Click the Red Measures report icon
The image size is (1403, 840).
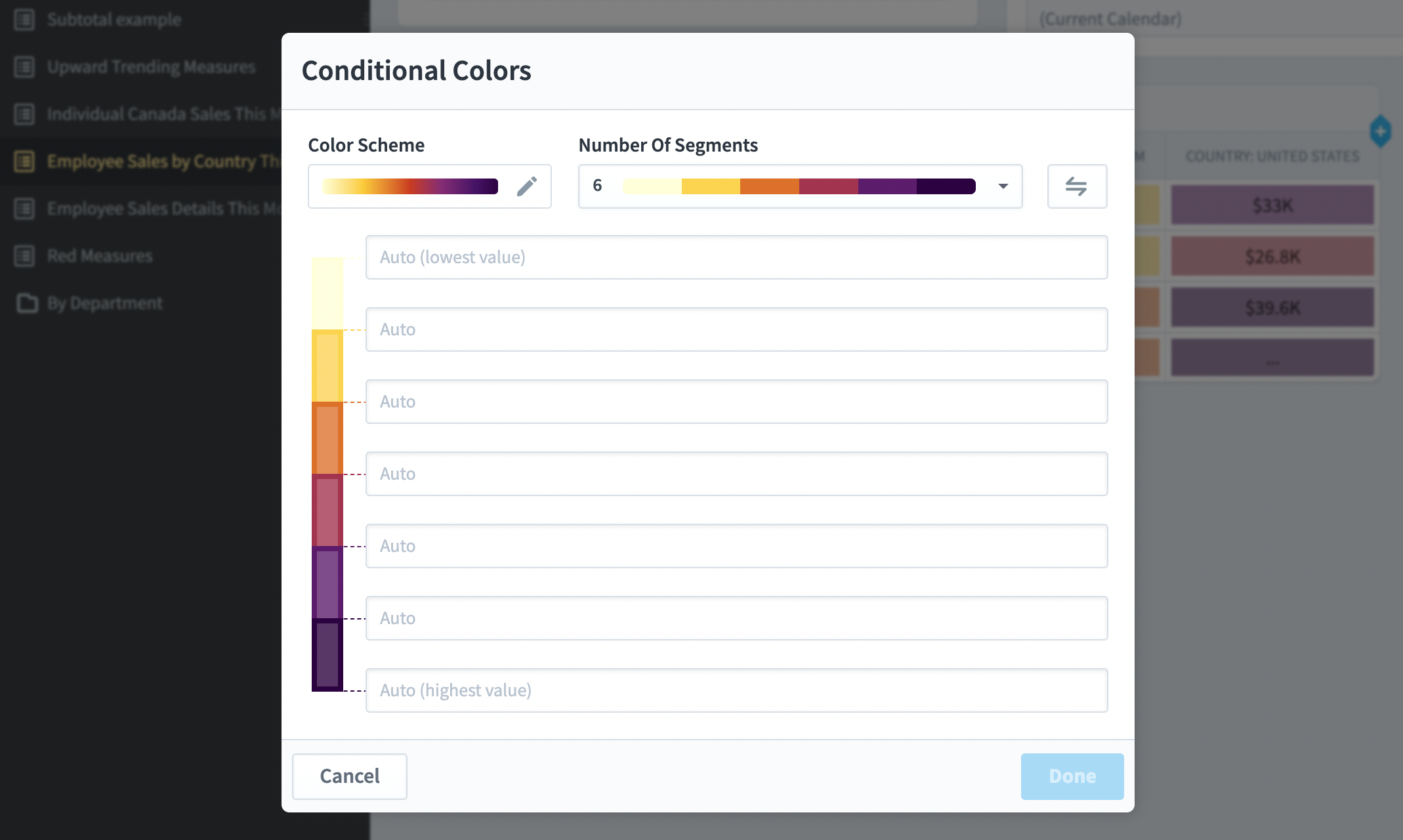(24, 256)
